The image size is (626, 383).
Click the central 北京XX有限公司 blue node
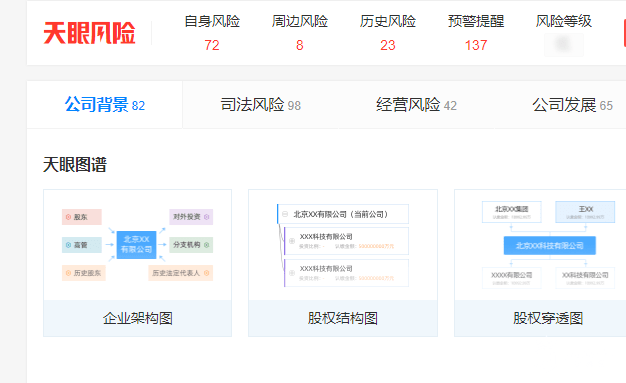136,244
